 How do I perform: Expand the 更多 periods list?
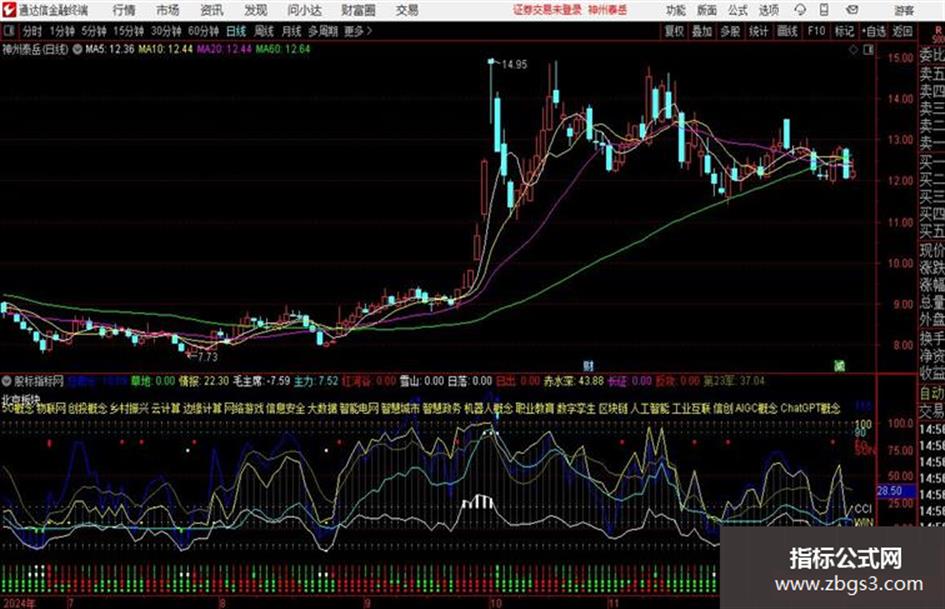[x=358, y=31]
